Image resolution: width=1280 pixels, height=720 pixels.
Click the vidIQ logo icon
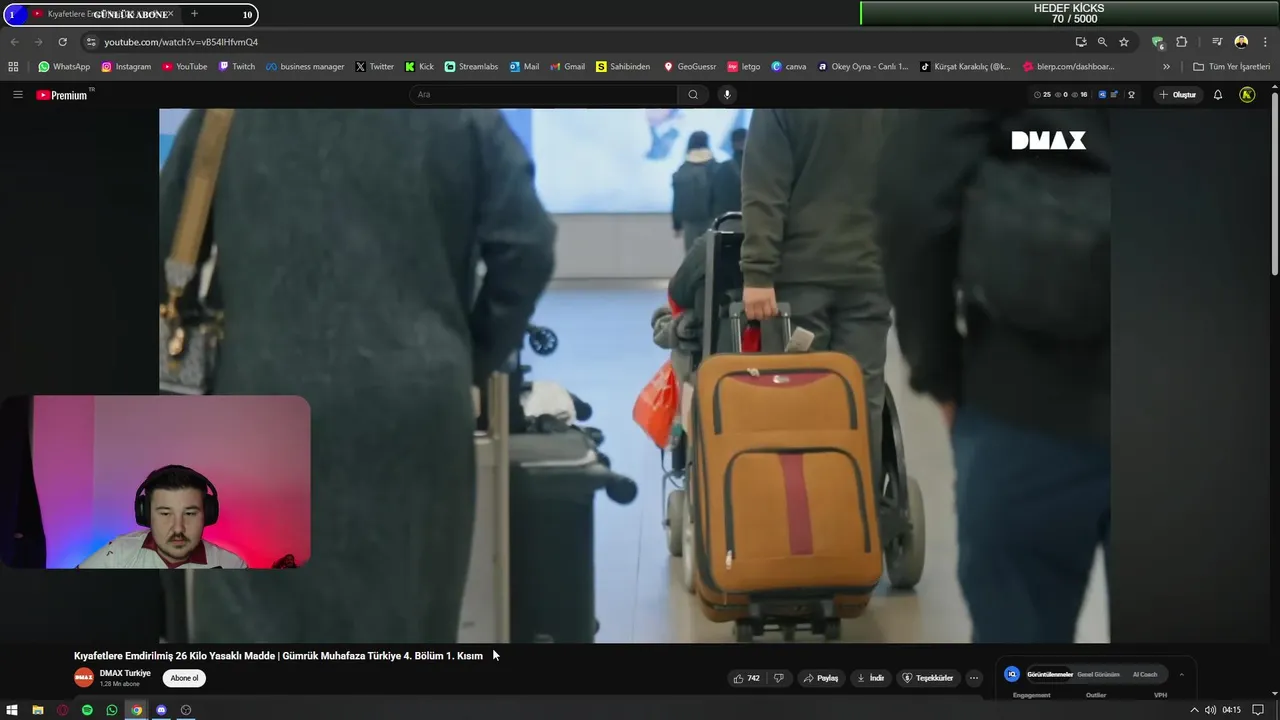[x=1012, y=674]
